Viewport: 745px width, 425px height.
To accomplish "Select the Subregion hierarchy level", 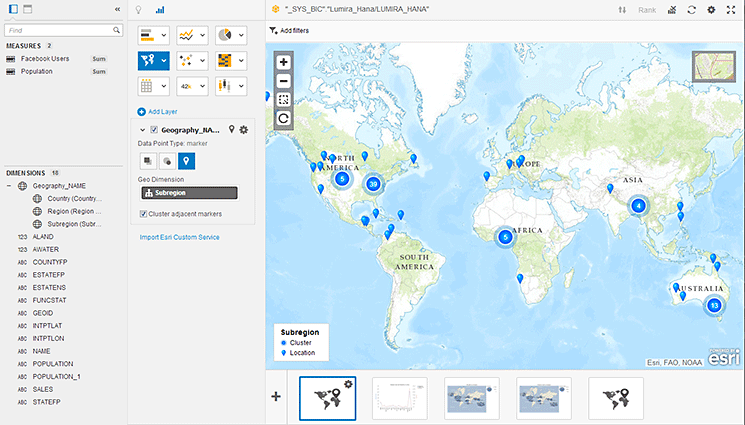I will click(x=74, y=224).
